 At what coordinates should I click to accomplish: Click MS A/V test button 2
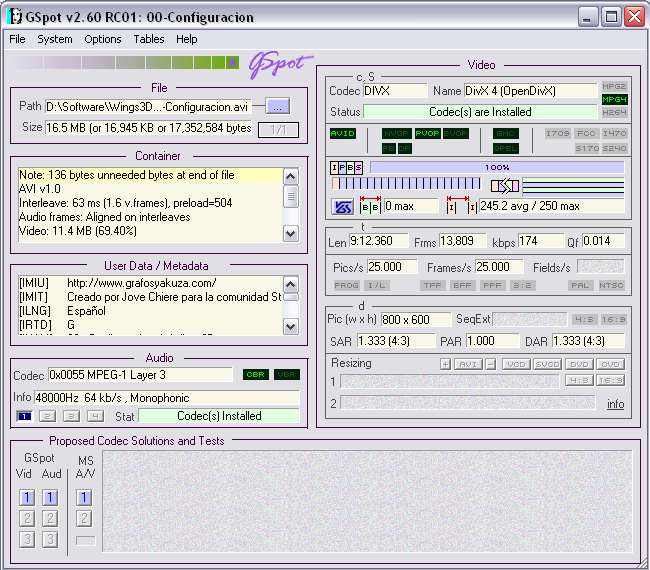(84, 518)
